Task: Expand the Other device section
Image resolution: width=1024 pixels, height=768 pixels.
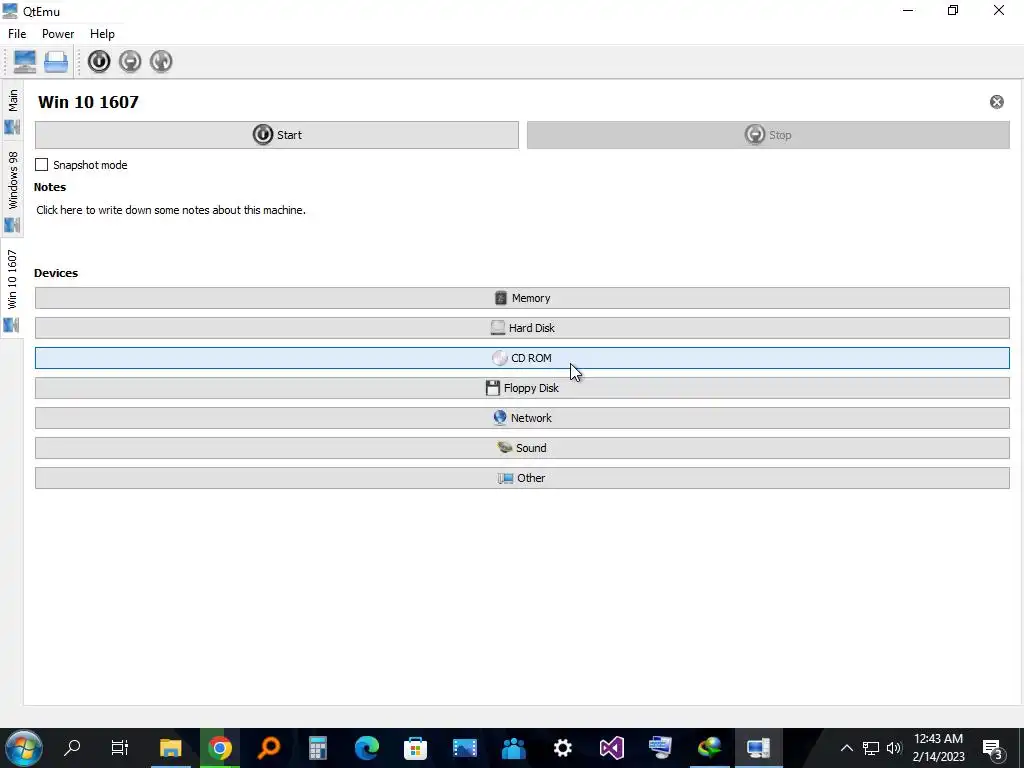Action: click(x=522, y=478)
